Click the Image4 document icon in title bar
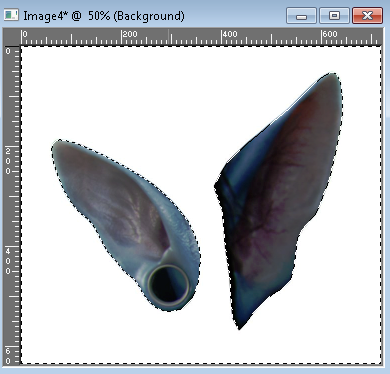 11,15
